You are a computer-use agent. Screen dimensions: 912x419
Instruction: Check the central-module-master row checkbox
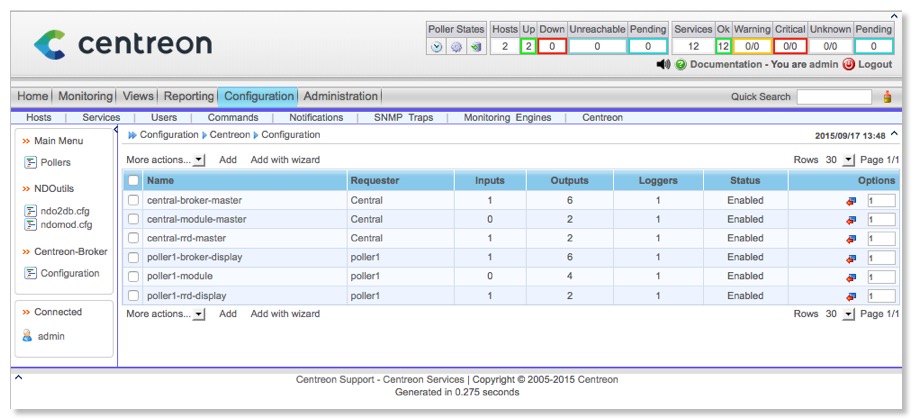tap(134, 219)
